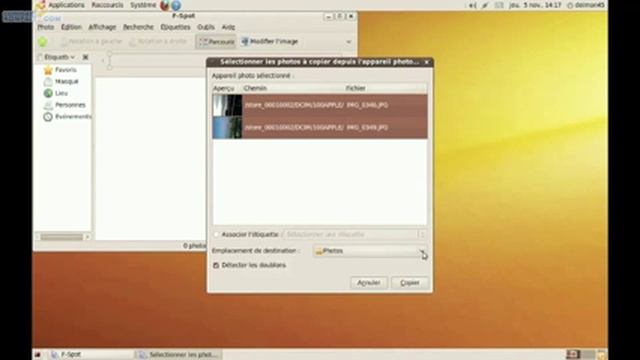Viewport: 640px width, 360px height.
Task: Click the timeline slider in F-Spot
Action: point(109,61)
